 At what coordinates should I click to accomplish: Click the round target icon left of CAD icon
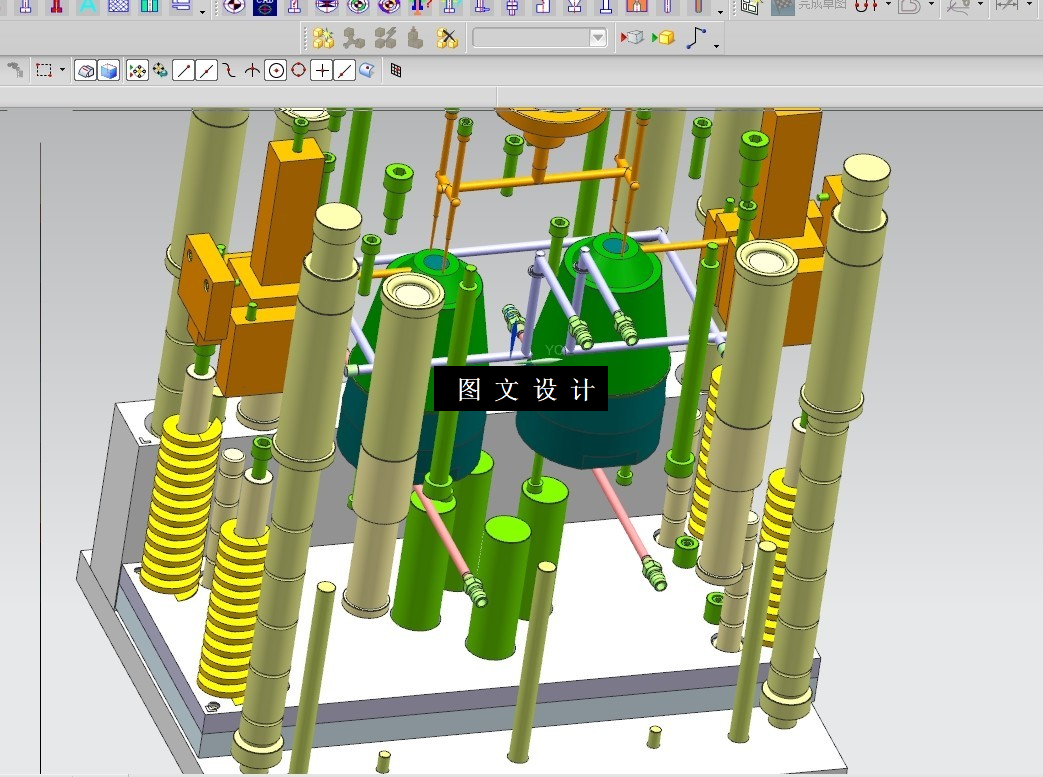point(233,7)
